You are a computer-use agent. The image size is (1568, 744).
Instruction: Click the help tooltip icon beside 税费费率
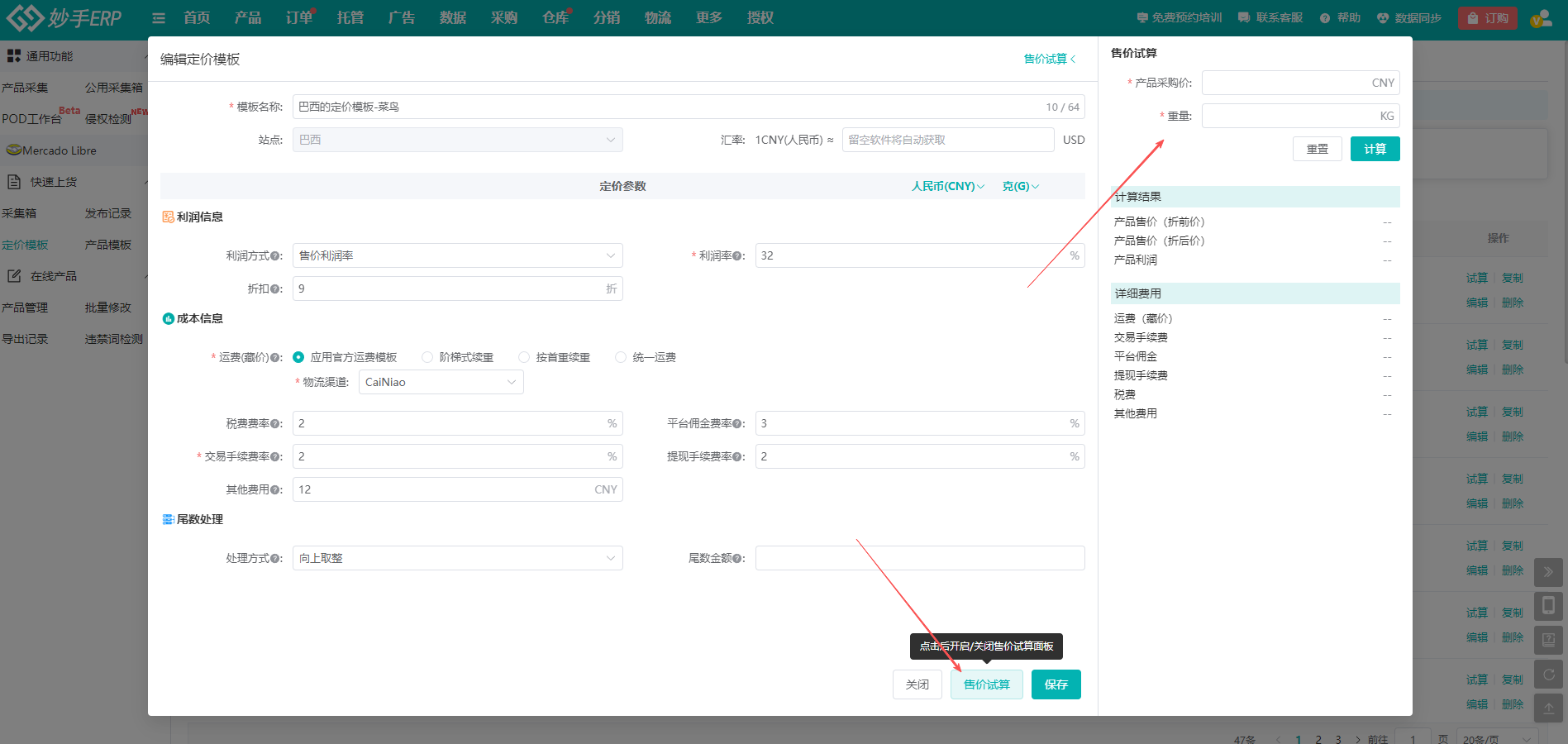tap(274, 424)
